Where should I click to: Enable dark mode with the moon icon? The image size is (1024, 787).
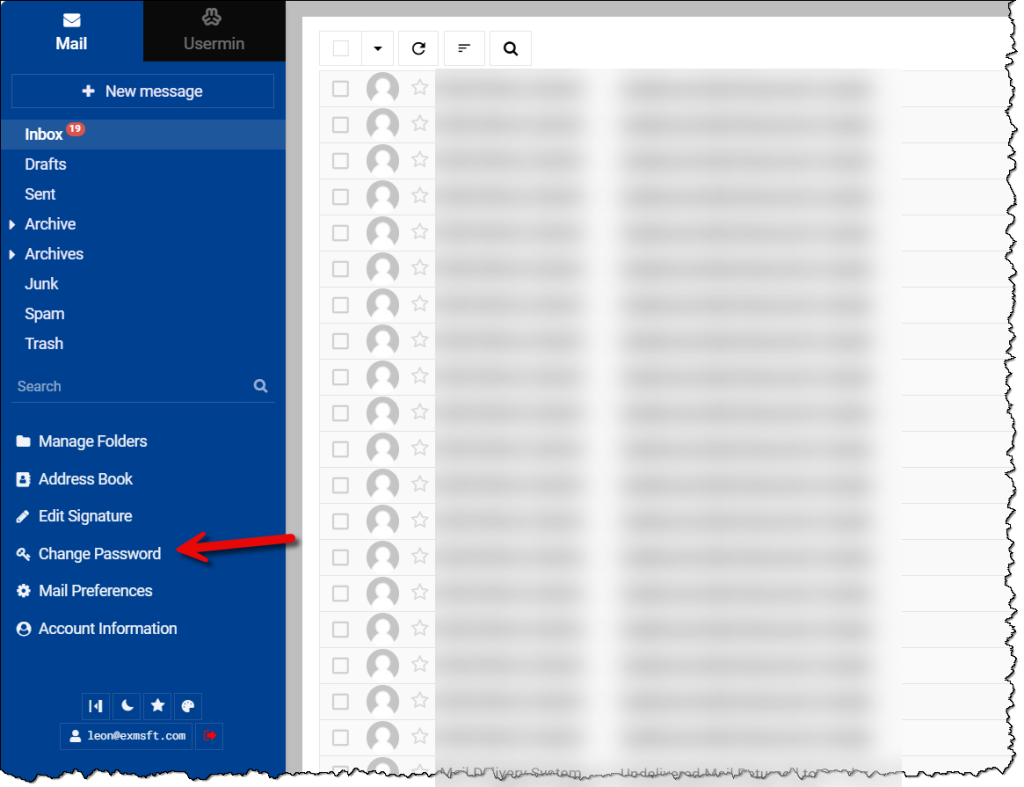[x=126, y=706]
